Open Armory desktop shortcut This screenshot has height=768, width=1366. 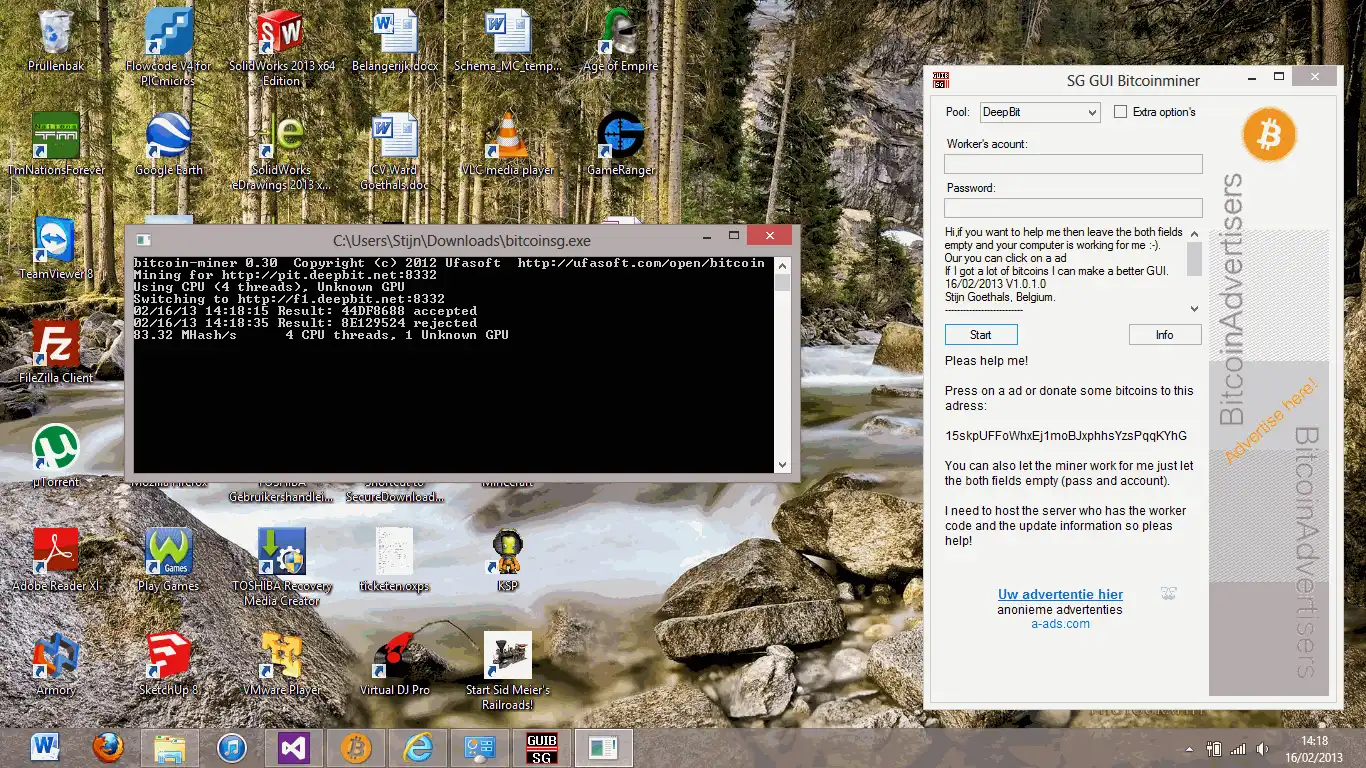[56, 664]
